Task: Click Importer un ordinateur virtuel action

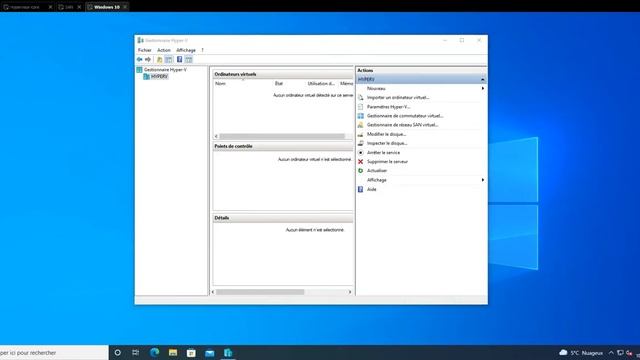Action: pyautogui.click(x=398, y=98)
